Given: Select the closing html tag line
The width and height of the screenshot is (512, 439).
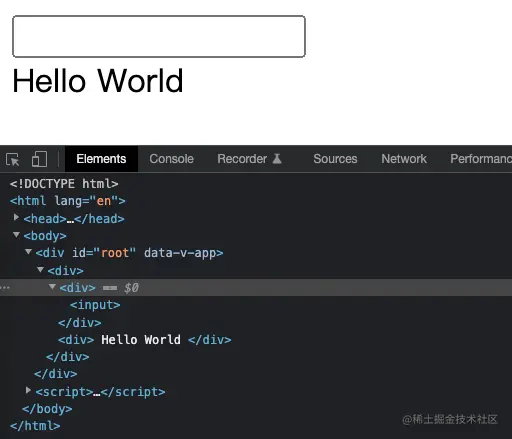Looking at the screenshot, I should coord(35,426).
